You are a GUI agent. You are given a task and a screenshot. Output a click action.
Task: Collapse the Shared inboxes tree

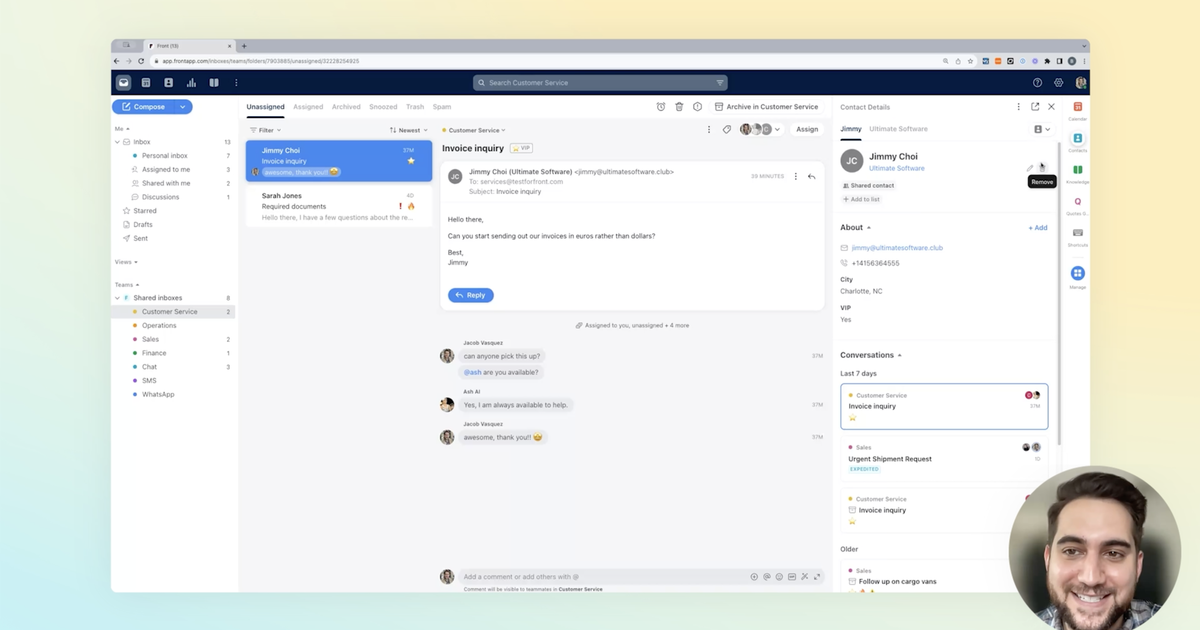pyautogui.click(x=117, y=298)
